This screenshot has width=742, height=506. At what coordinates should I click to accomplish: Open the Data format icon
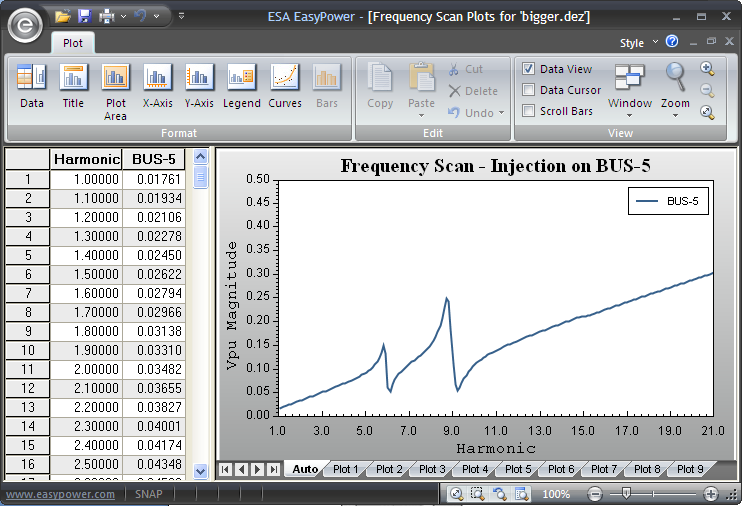(32, 86)
